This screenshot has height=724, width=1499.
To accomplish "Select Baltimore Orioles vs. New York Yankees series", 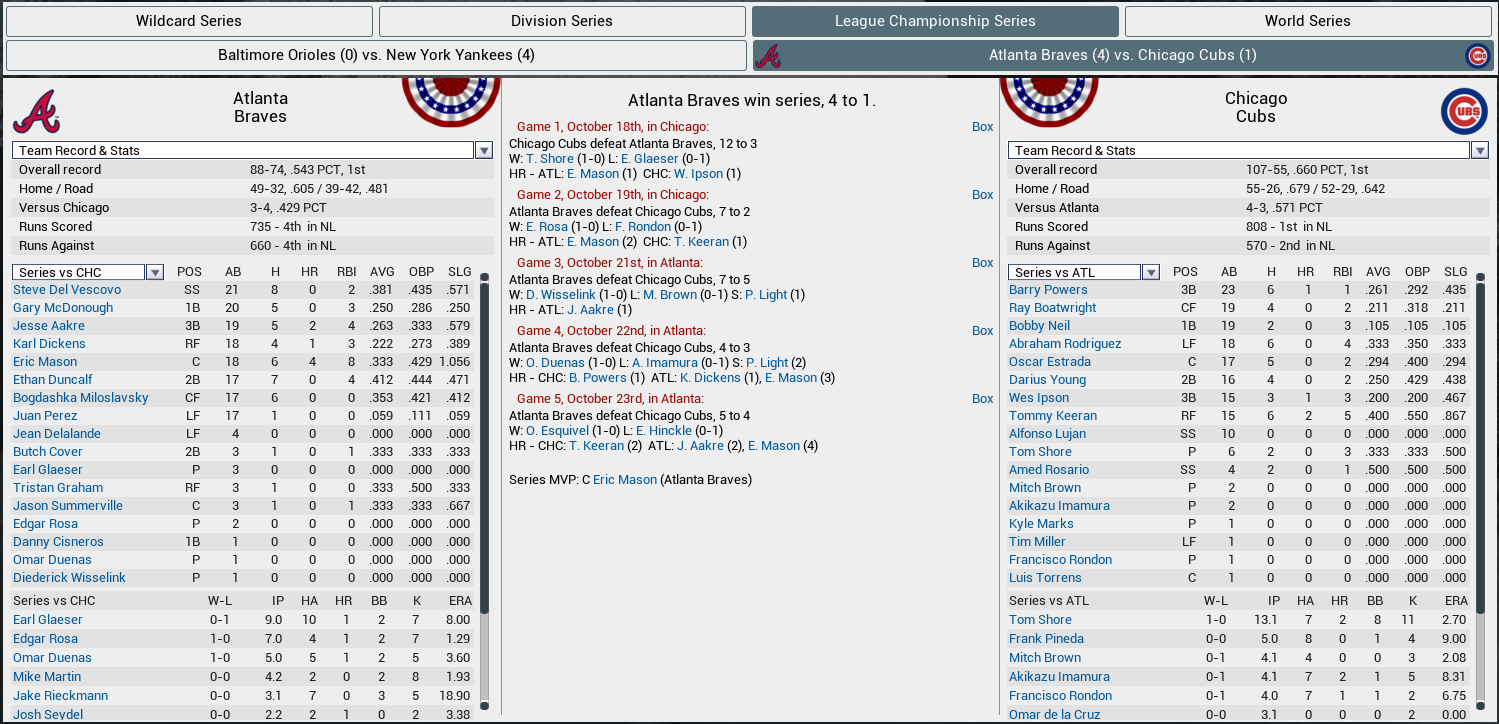I will pos(376,56).
